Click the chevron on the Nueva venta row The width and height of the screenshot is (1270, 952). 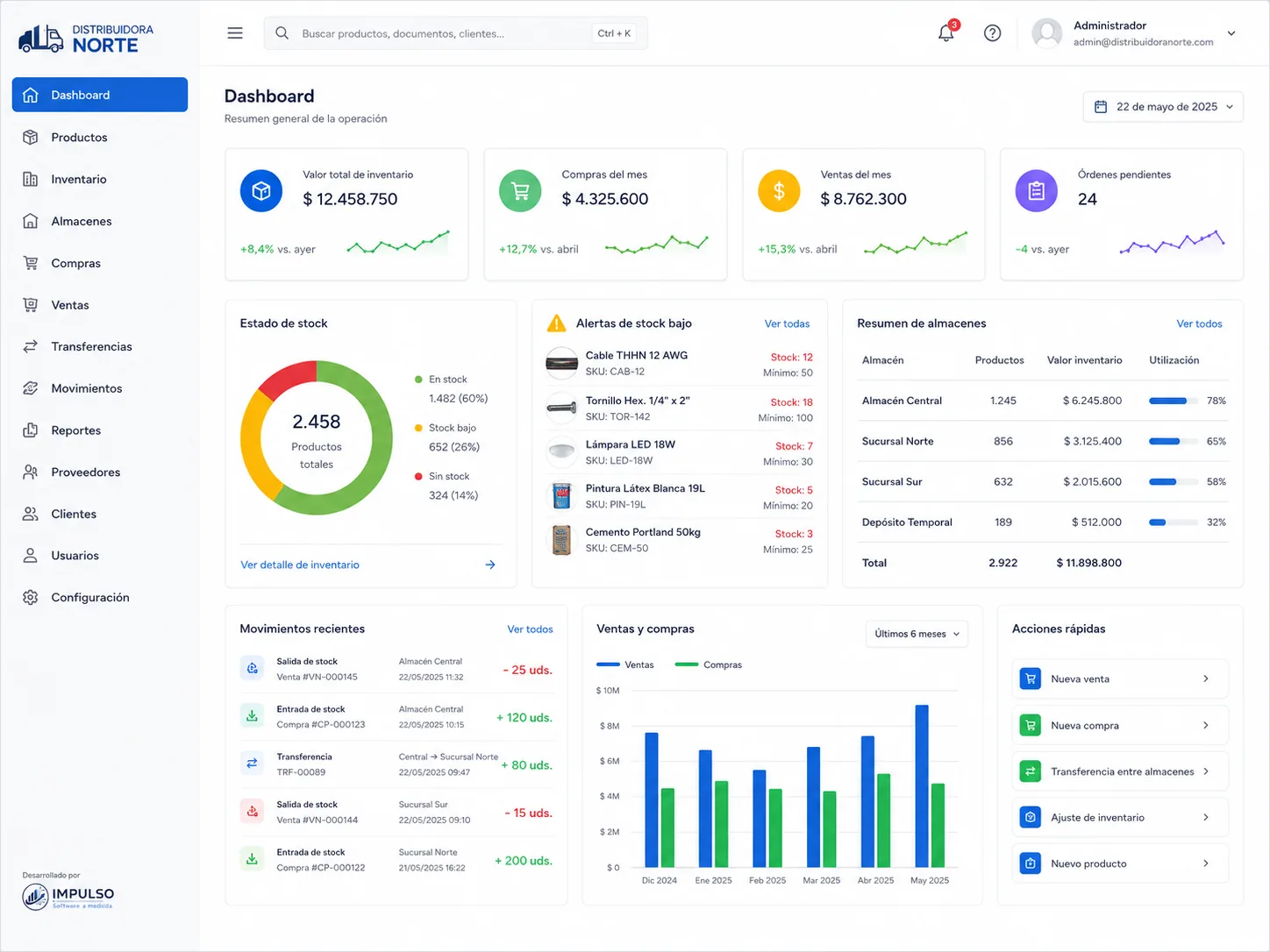[1206, 678]
